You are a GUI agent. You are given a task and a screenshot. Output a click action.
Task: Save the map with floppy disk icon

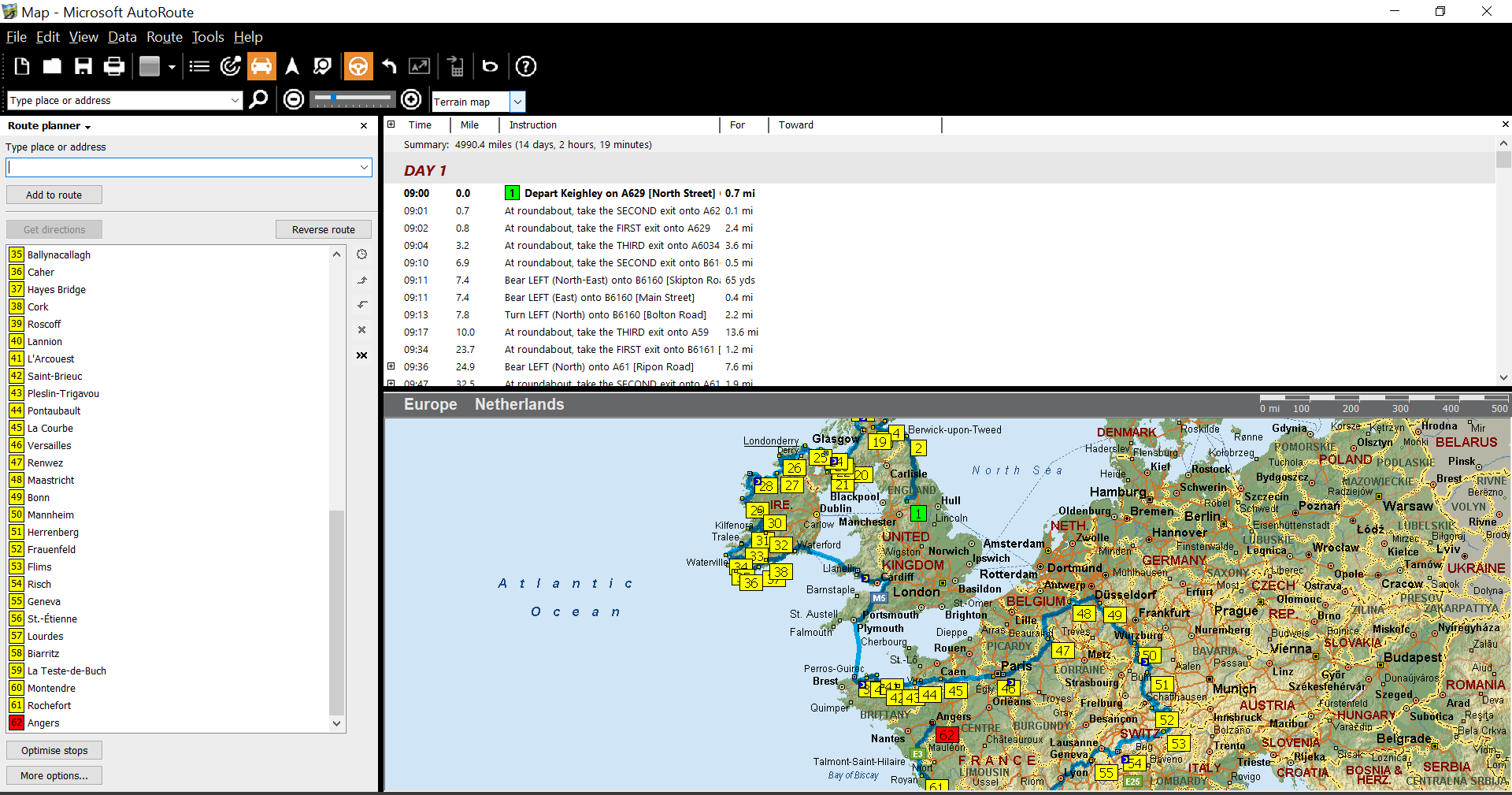[83, 66]
